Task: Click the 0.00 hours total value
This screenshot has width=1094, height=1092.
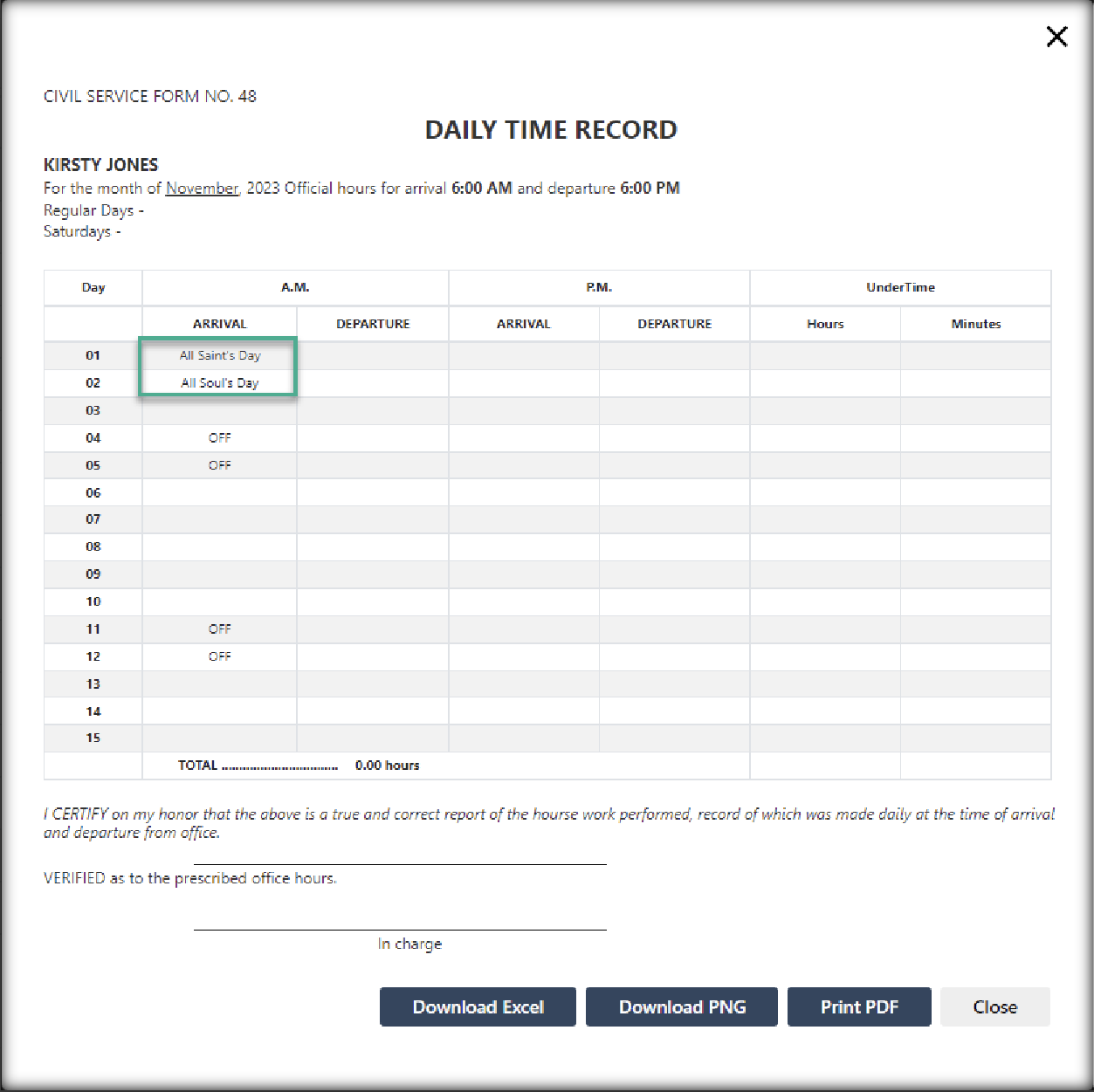Action: pyautogui.click(x=387, y=766)
